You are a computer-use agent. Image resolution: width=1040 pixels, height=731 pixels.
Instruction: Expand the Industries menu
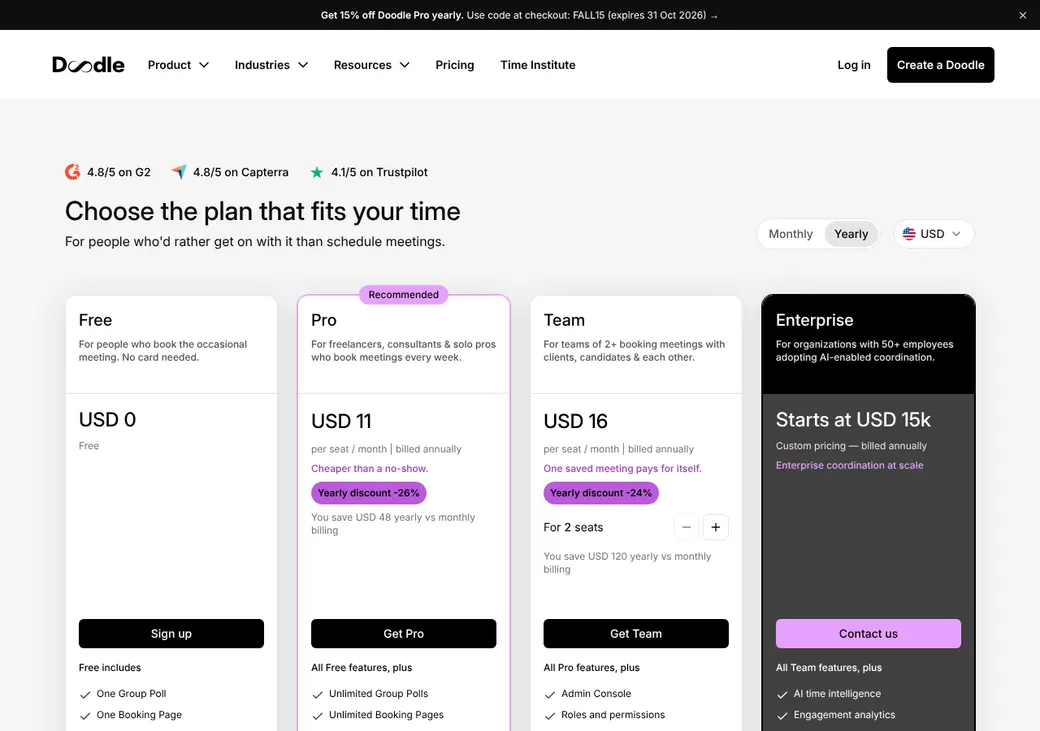(x=271, y=65)
